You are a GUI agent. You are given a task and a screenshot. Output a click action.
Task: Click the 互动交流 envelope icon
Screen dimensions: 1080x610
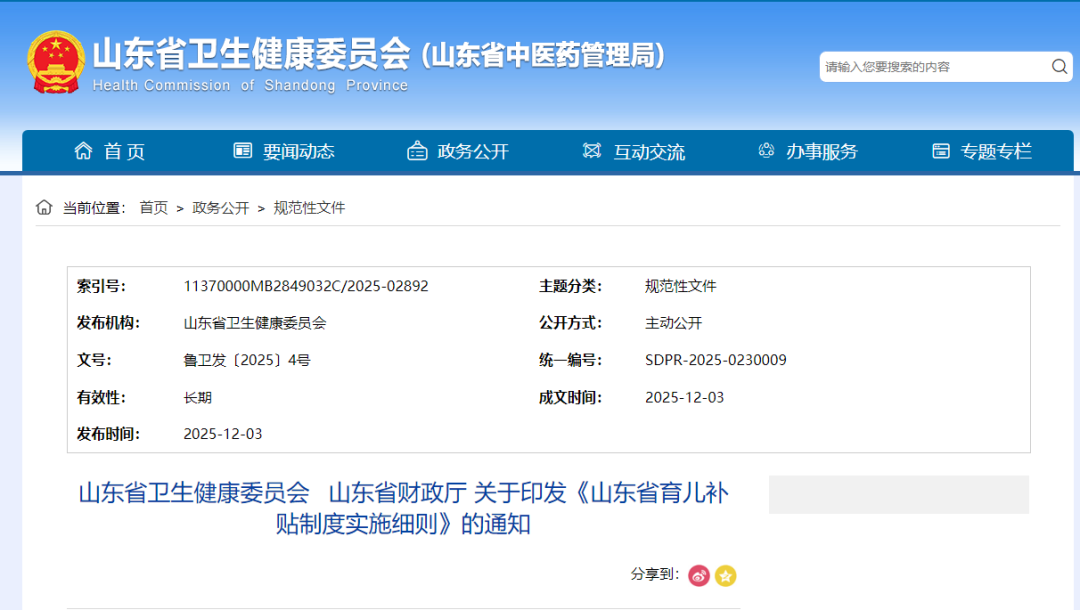tap(592, 150)
